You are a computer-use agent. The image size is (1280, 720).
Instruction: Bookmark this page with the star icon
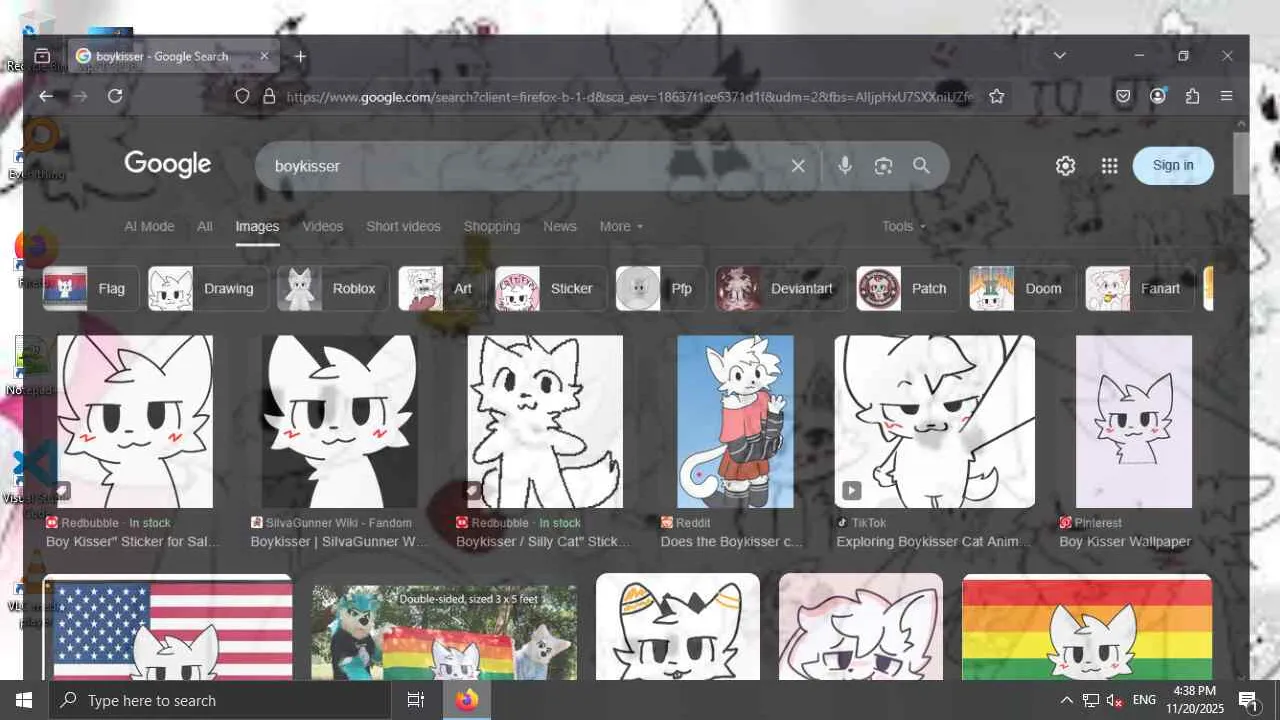[996, 96]
